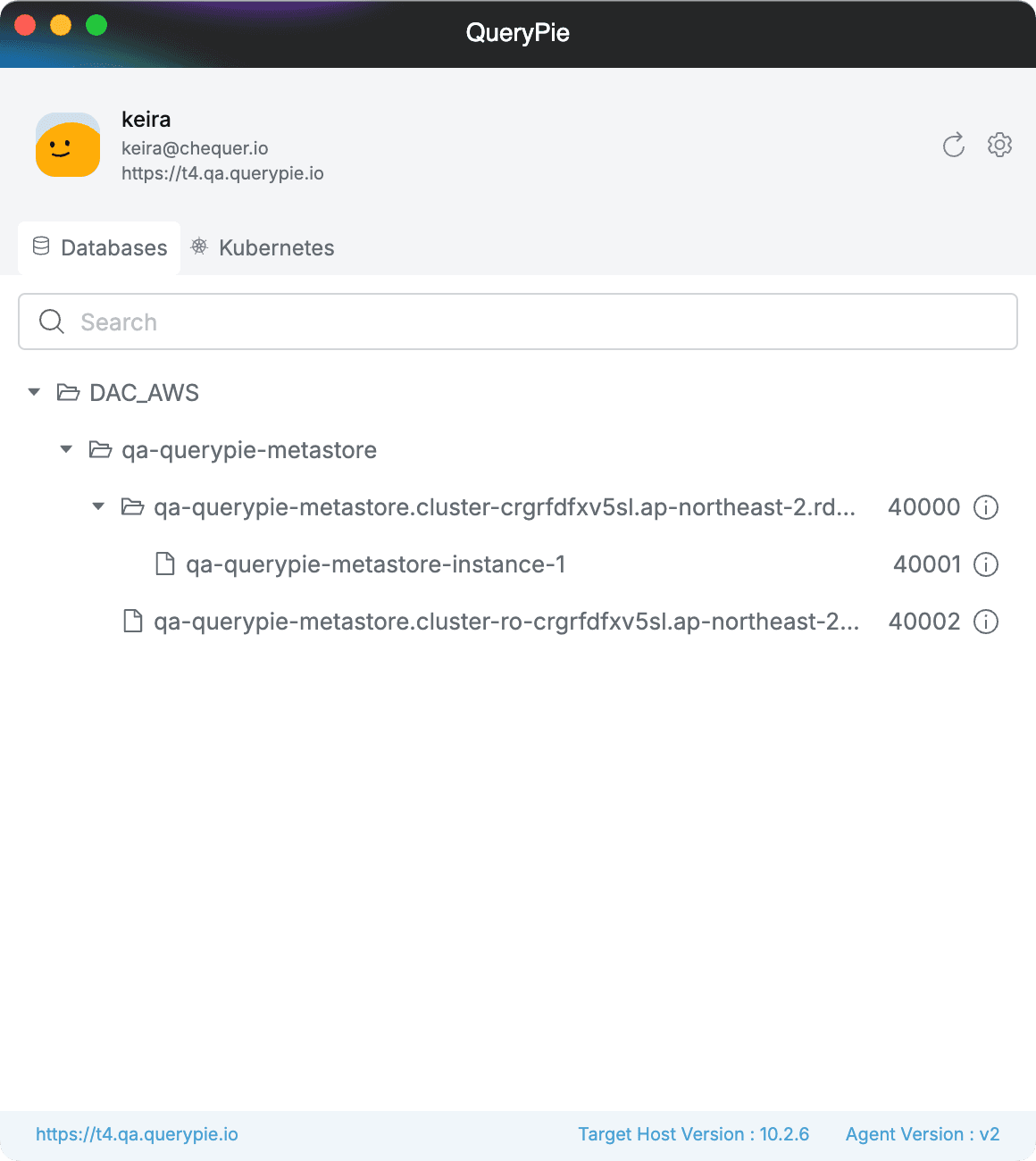Click the magnifier icon in search bar
Viewport: 1036px width, 1161px height.
[52, 322]
